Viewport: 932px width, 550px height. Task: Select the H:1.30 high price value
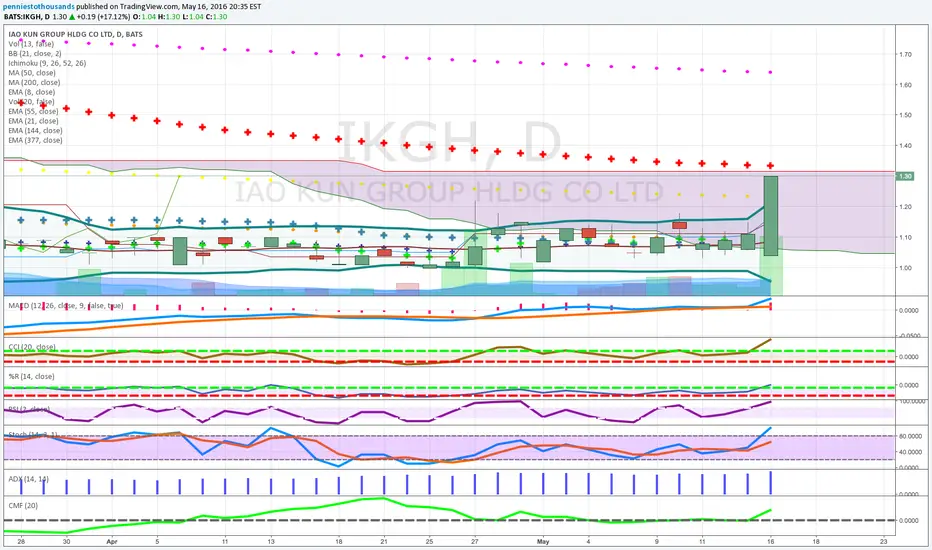pyautogui.click(x=168, y=17)
